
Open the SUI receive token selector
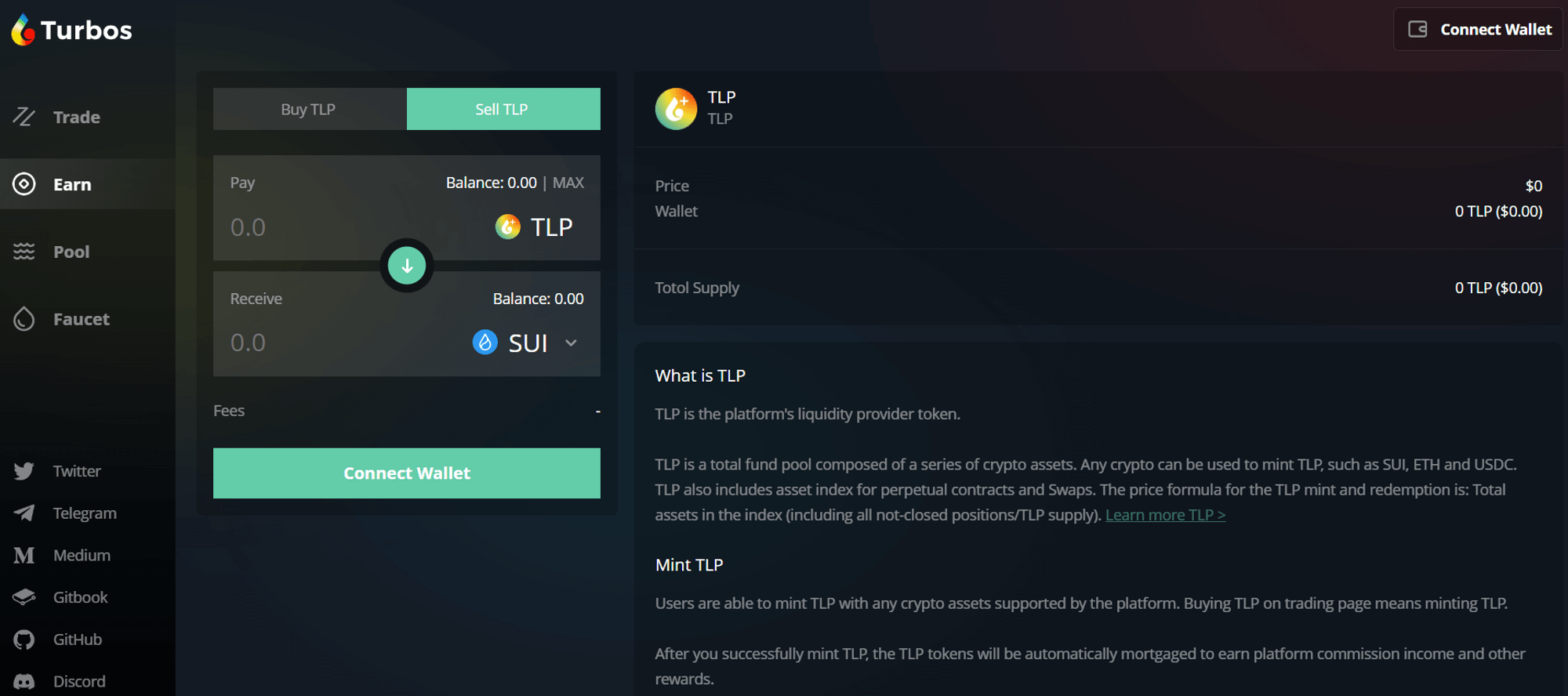click(x=525, y=343)
